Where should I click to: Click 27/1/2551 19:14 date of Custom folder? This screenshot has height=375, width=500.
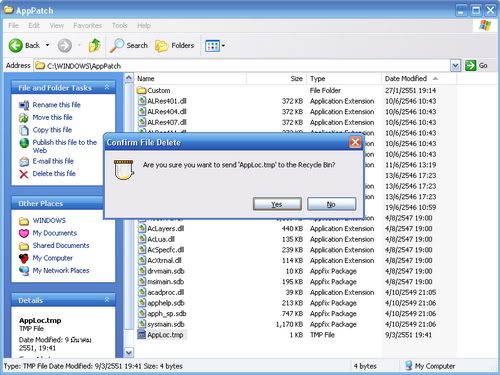click(410, 90)
